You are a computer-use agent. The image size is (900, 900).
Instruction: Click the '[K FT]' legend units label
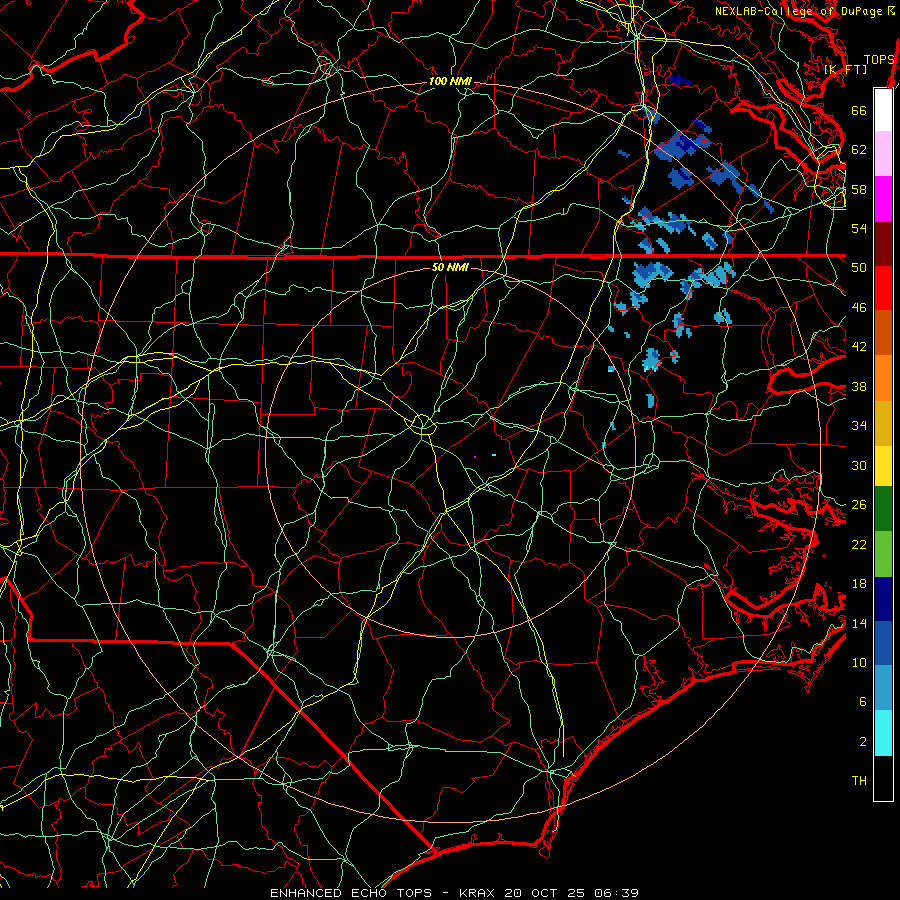pyautogui.click(x=845, y=69)
